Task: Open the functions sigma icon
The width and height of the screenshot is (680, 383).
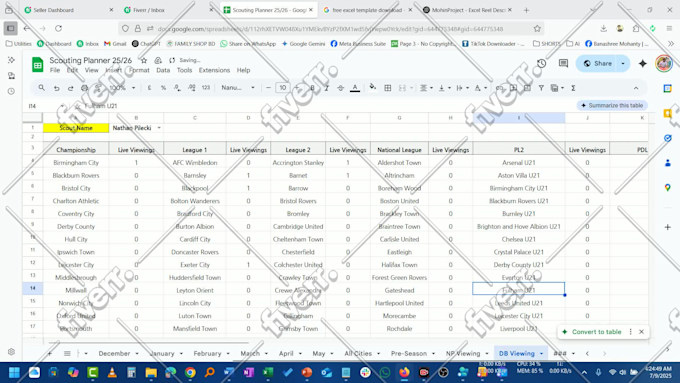Action: pos(573,88)
